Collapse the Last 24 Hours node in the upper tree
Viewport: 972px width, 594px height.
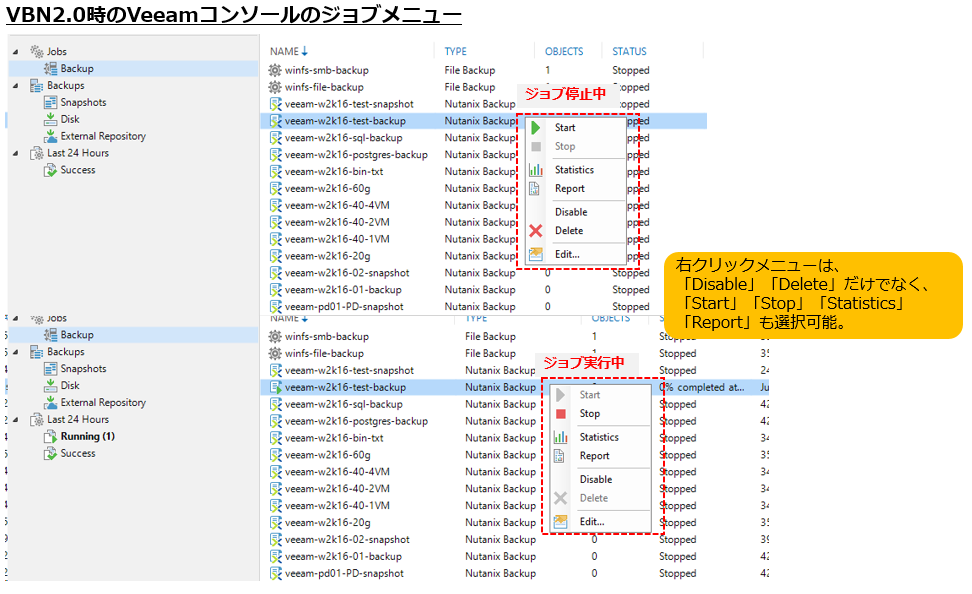coord(15,153)
